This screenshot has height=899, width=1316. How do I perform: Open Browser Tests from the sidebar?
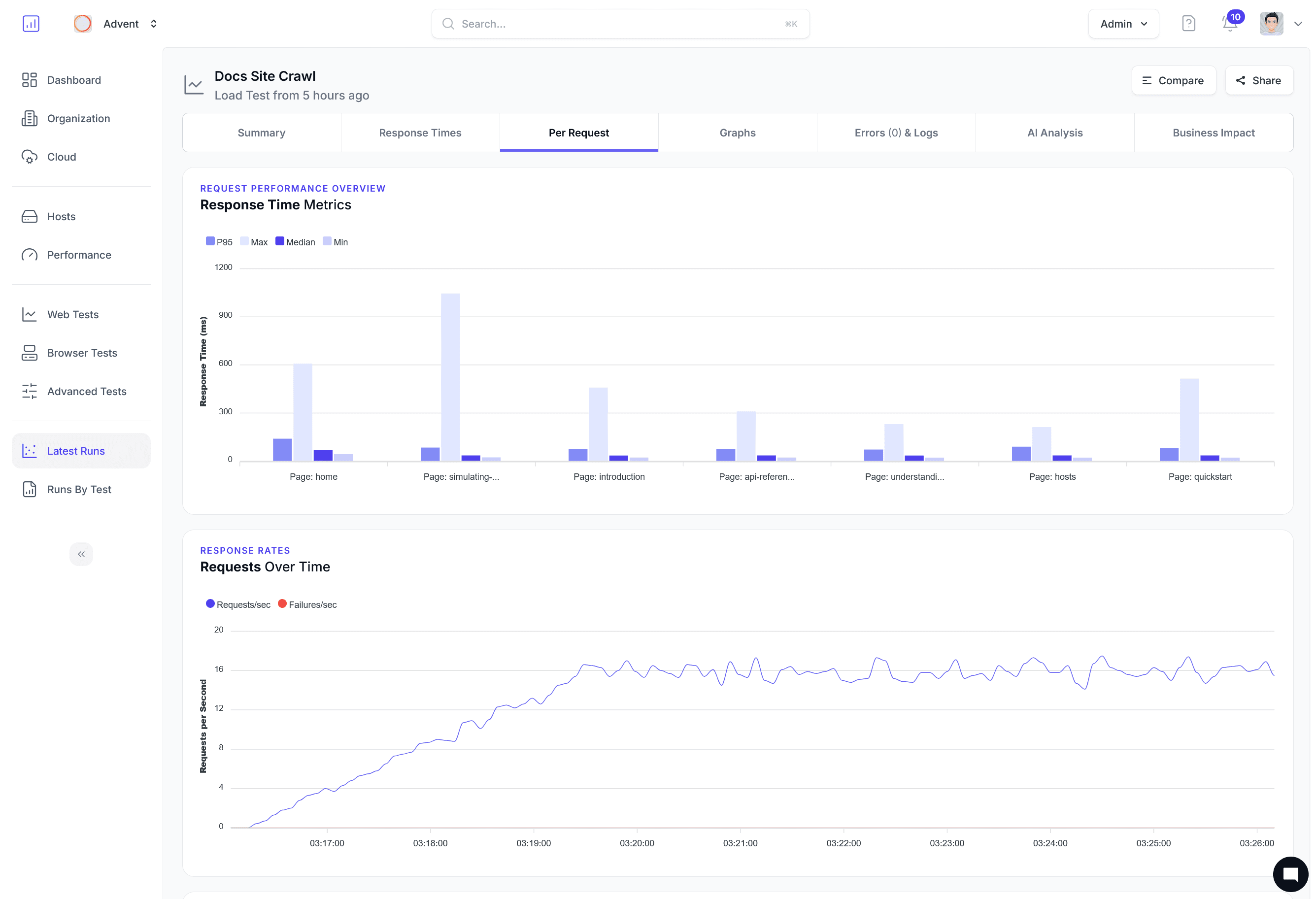pos(82,353)
